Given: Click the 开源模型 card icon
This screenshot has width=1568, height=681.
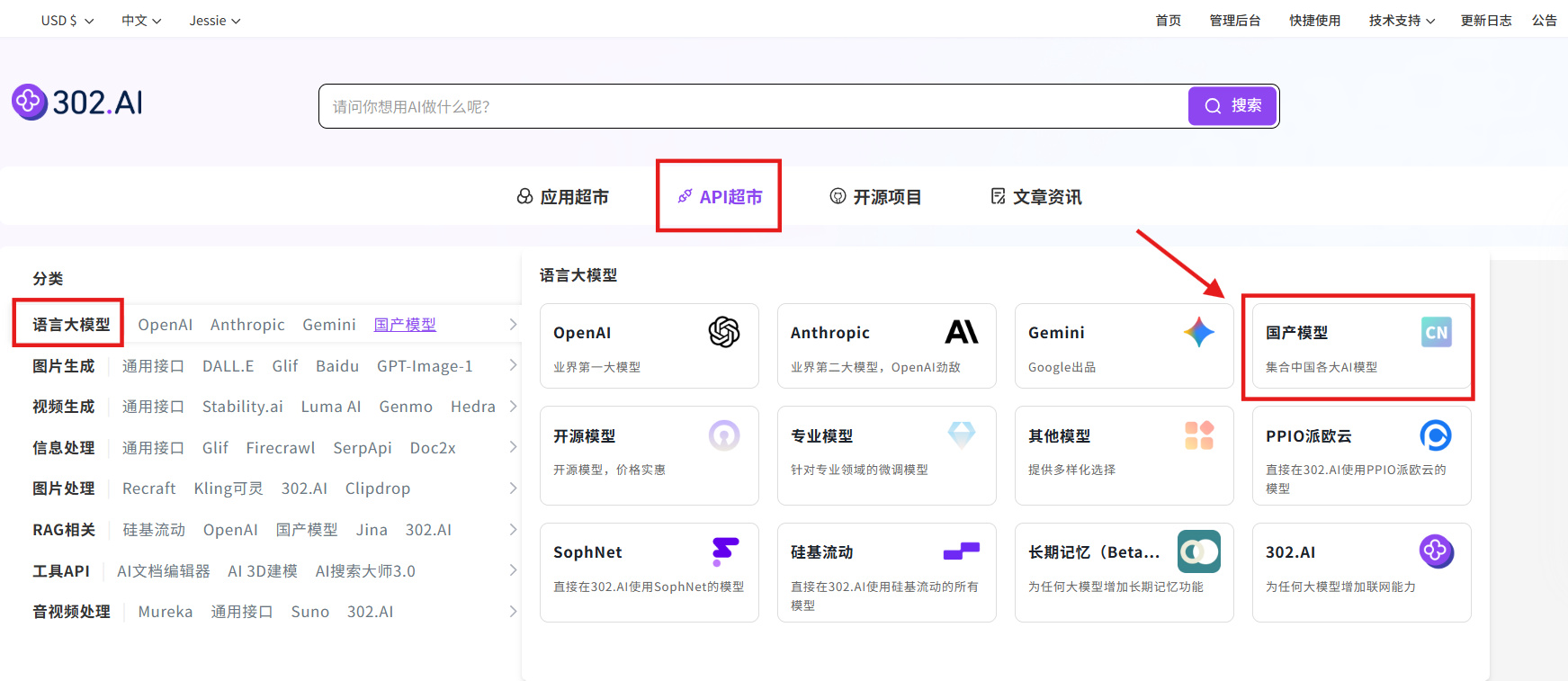Looking at the screenshot, I should click(x=724, y=435).
